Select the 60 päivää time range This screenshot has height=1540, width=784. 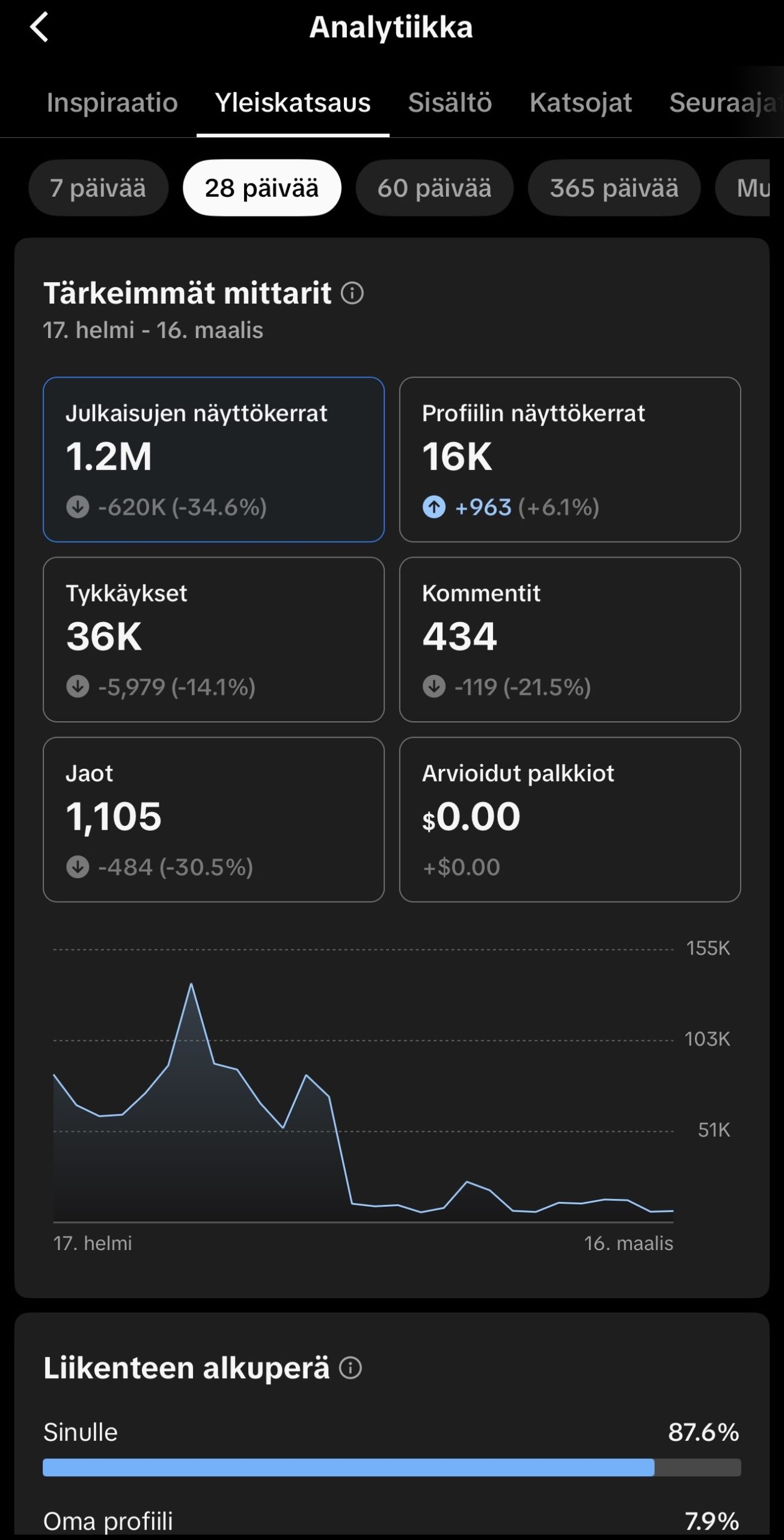click(434, 188)
